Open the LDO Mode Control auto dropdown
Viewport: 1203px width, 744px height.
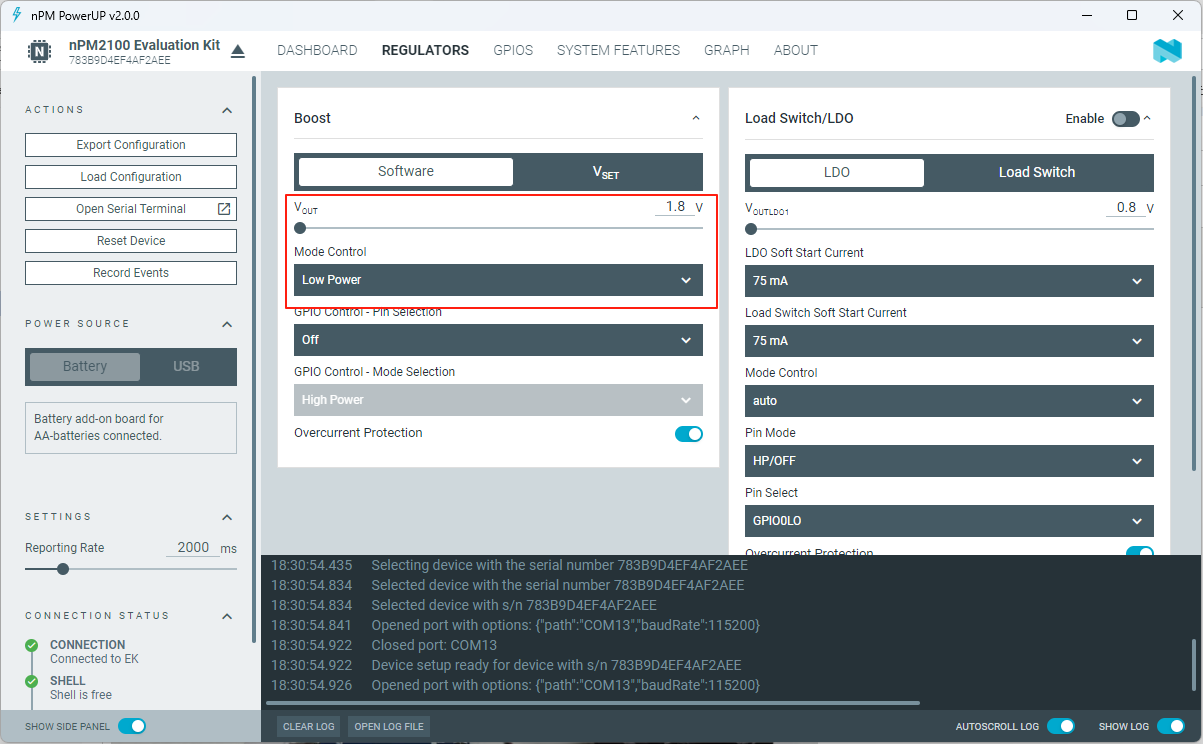click(949, 401)
